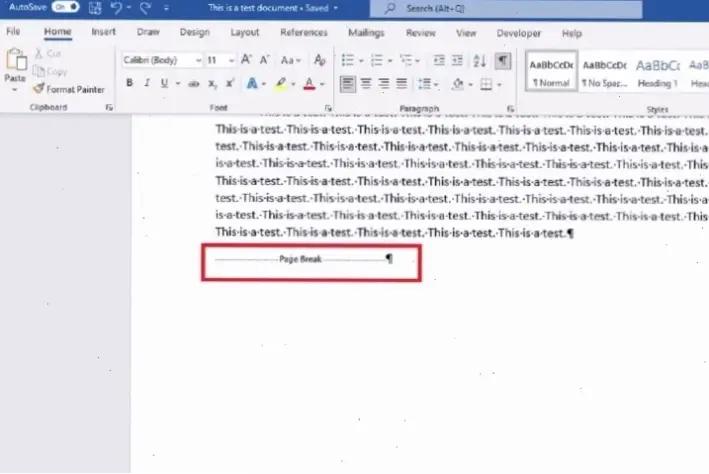
Task: Open the Review tab
Action: [421, 33]
